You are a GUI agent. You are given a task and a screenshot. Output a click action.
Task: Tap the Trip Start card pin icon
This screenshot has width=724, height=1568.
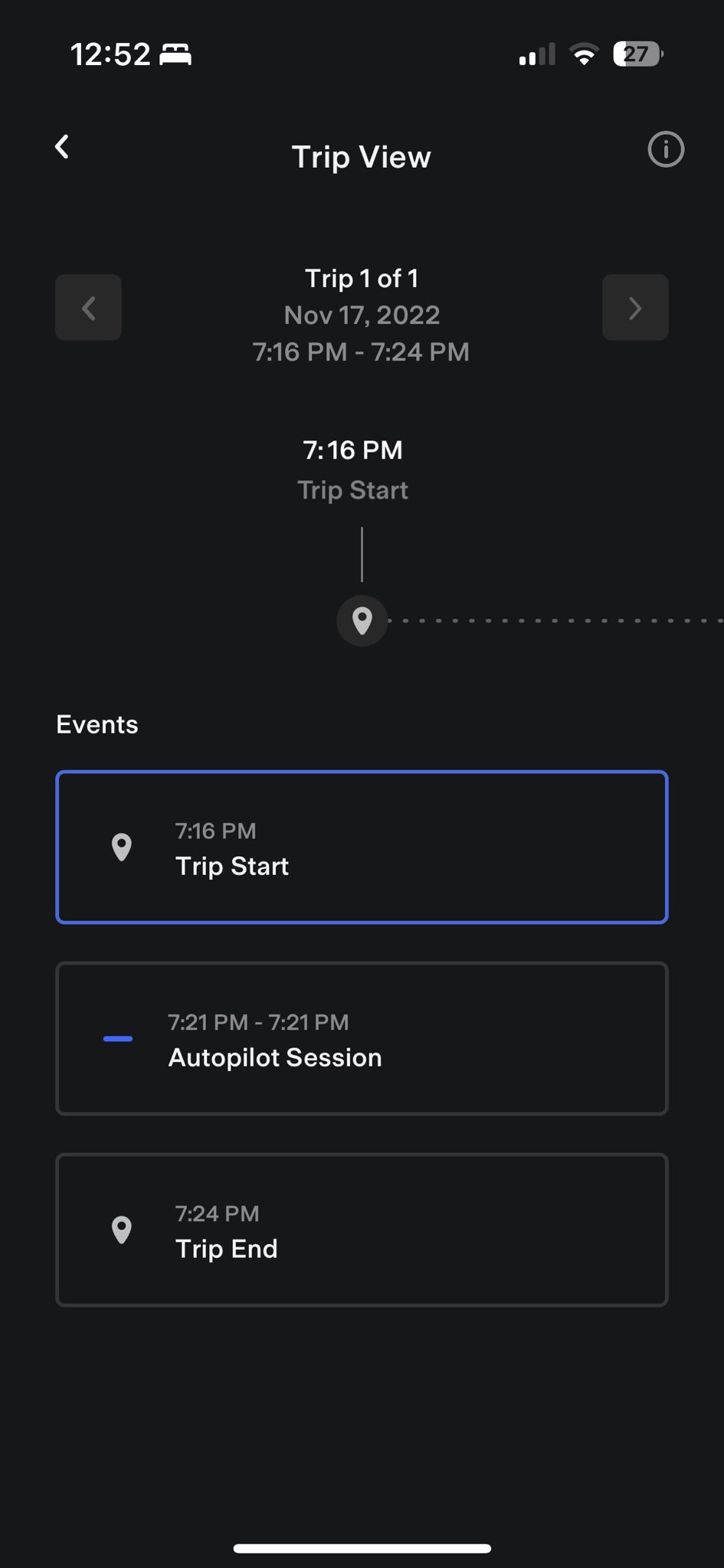(x=122, y=848)
